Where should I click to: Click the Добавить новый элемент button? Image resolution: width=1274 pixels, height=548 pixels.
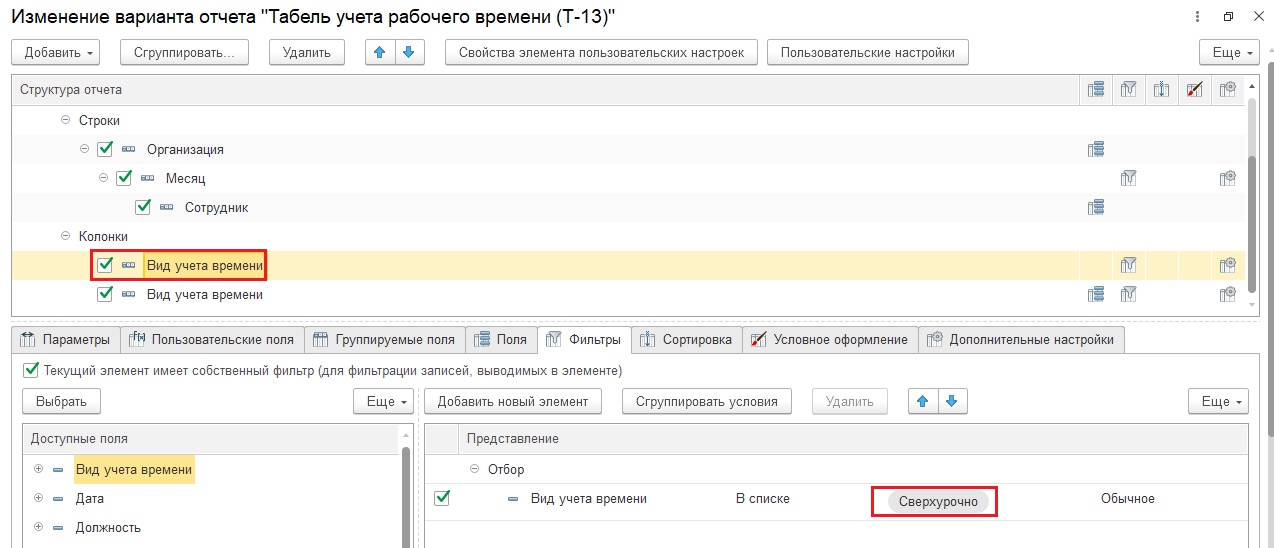(x=513, y=401)
